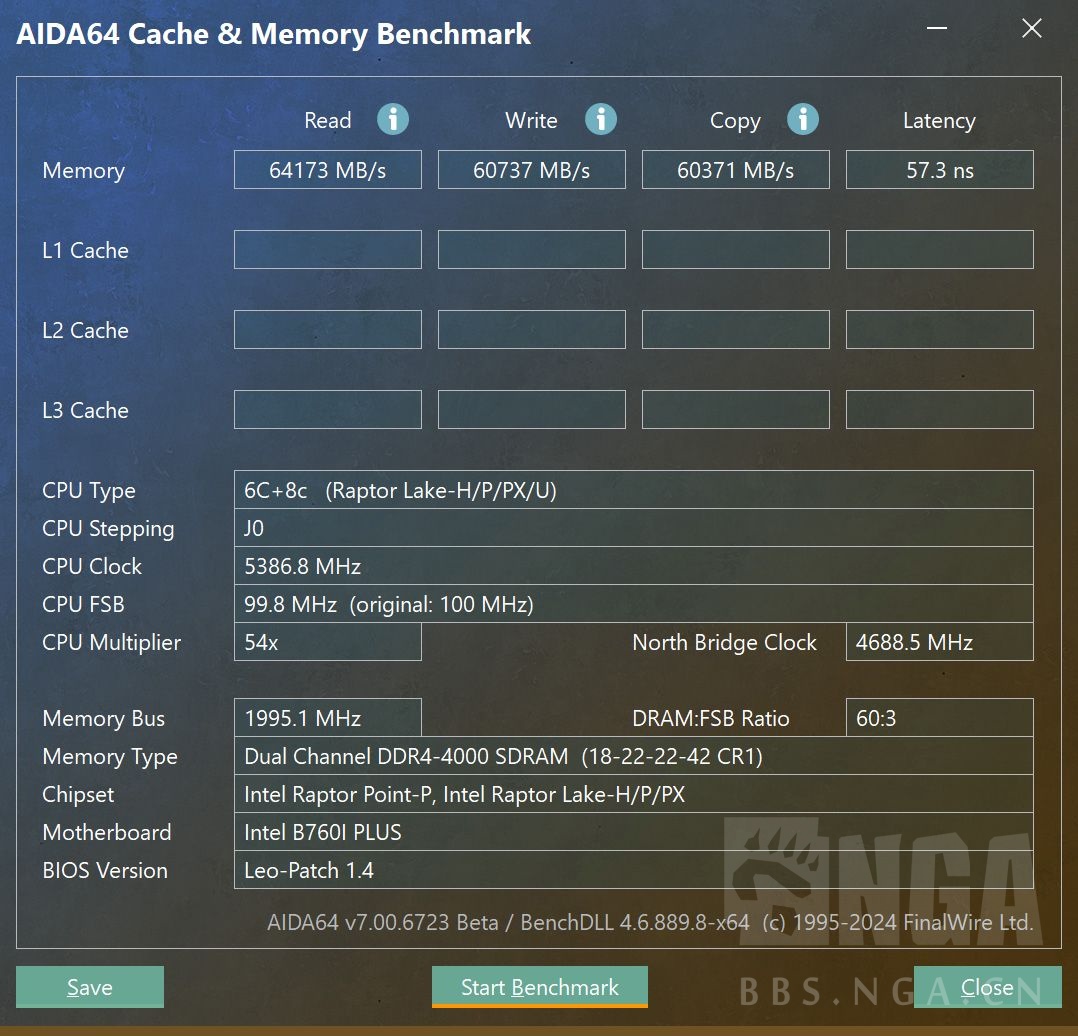Click the Memory Copy speed field
1078x1036 pixels.
click(x=735, y=170)
